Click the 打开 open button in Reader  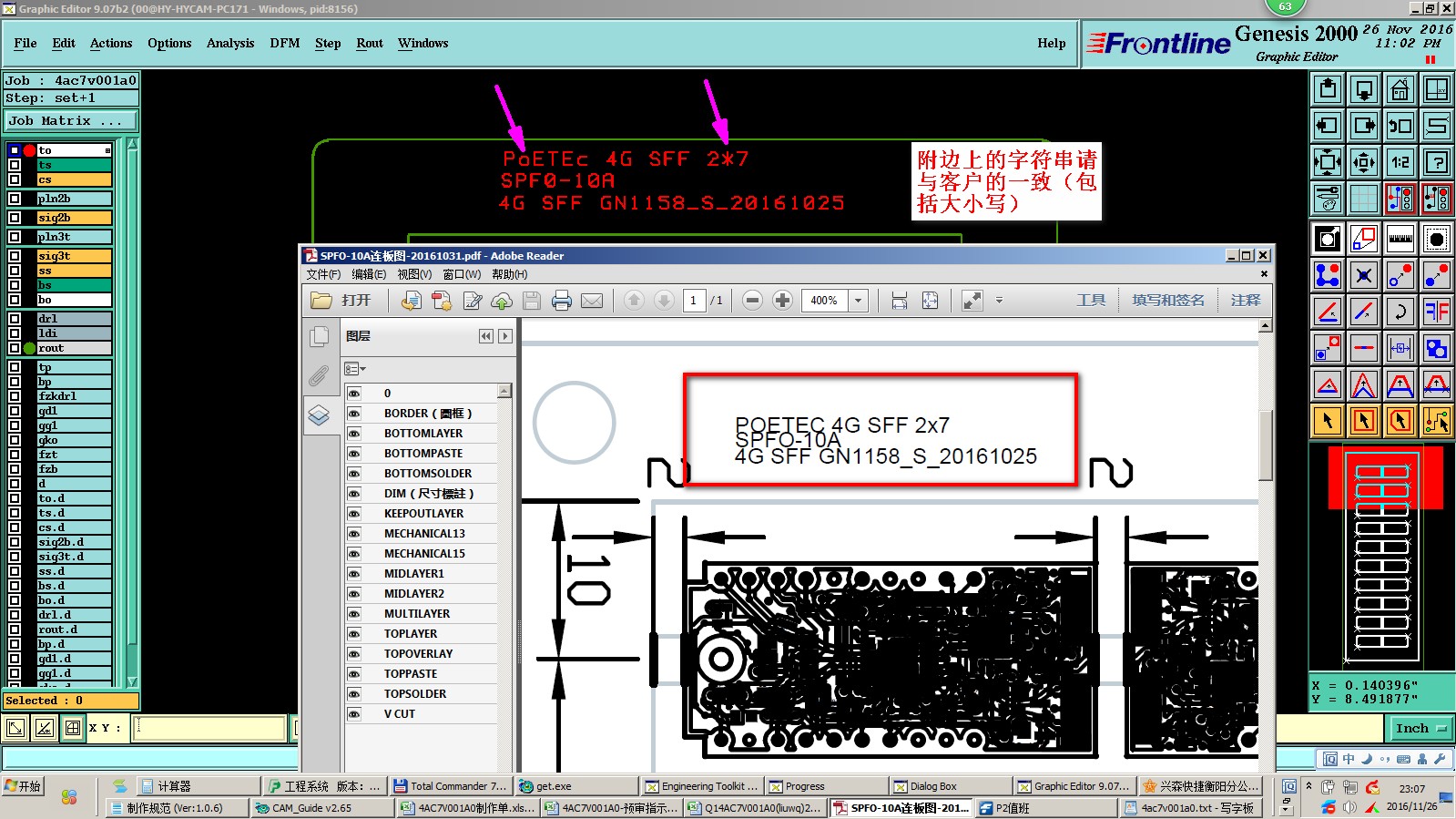tap(341, 301)
